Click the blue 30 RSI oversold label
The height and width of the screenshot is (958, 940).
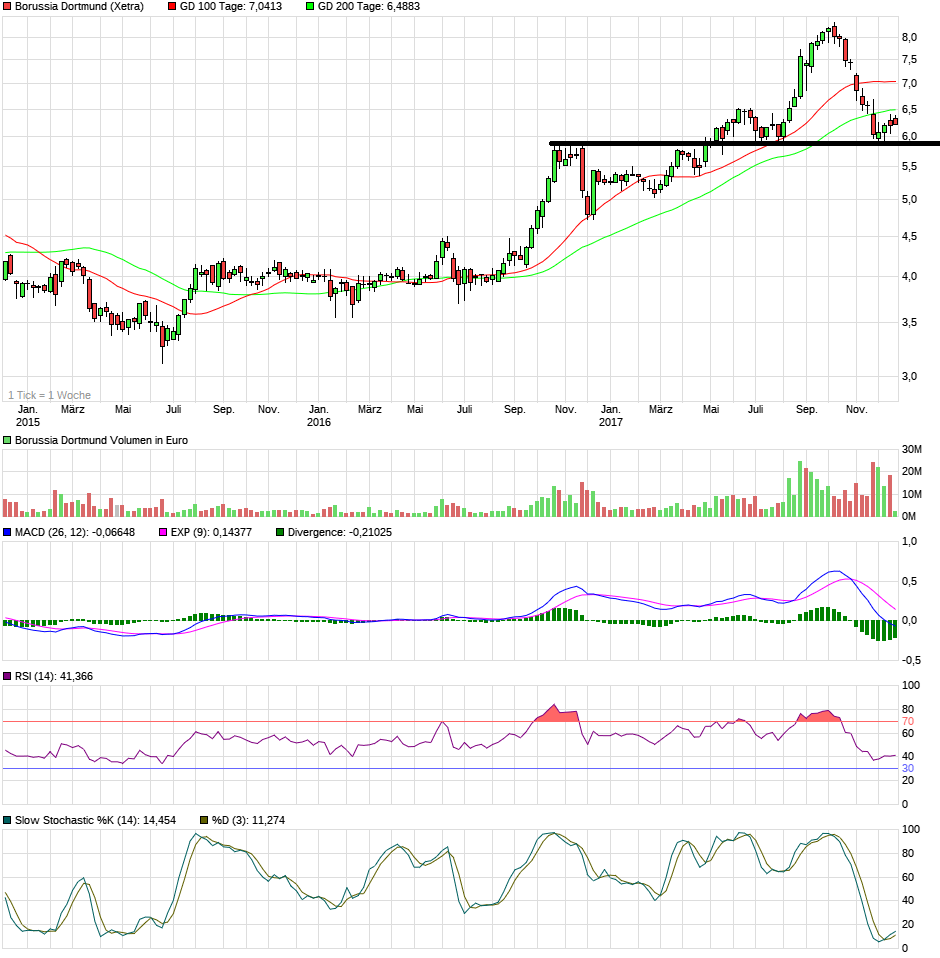point(908,769)
